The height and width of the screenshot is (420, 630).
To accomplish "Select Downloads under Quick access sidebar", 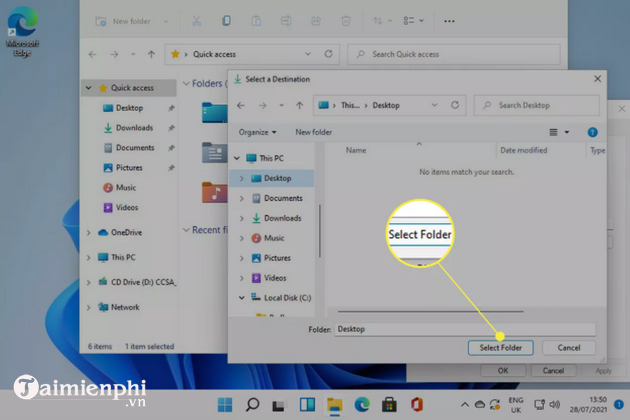I will (134, 128).
